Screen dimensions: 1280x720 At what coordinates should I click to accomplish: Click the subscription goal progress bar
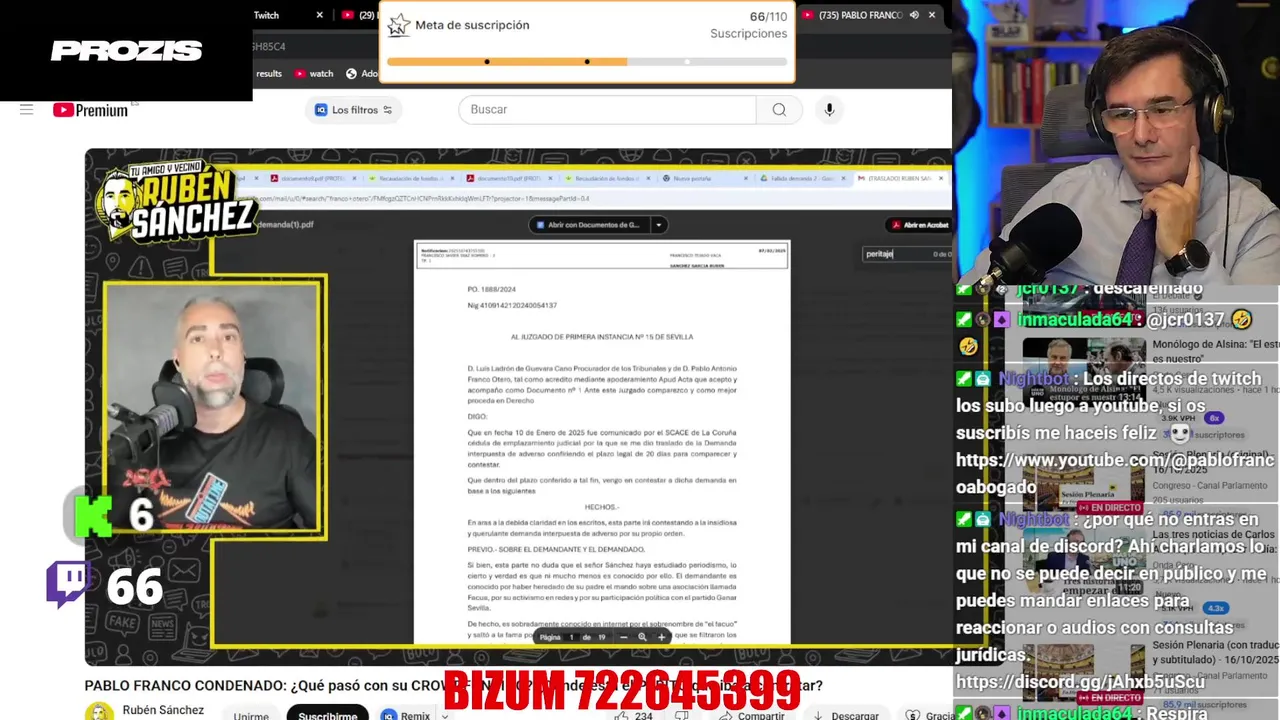[x=587, y=62]
